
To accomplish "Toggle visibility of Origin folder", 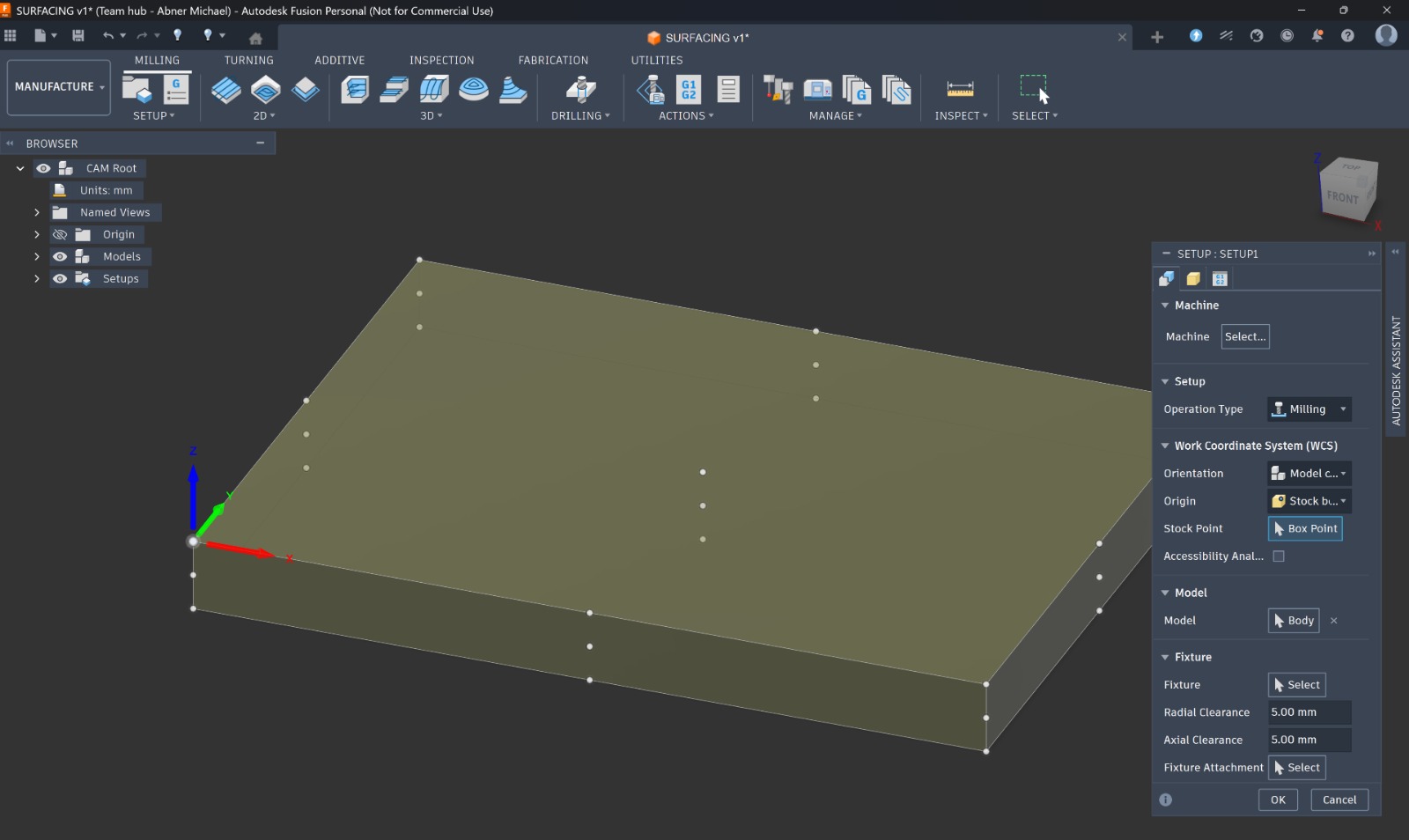I will point(60,234).
